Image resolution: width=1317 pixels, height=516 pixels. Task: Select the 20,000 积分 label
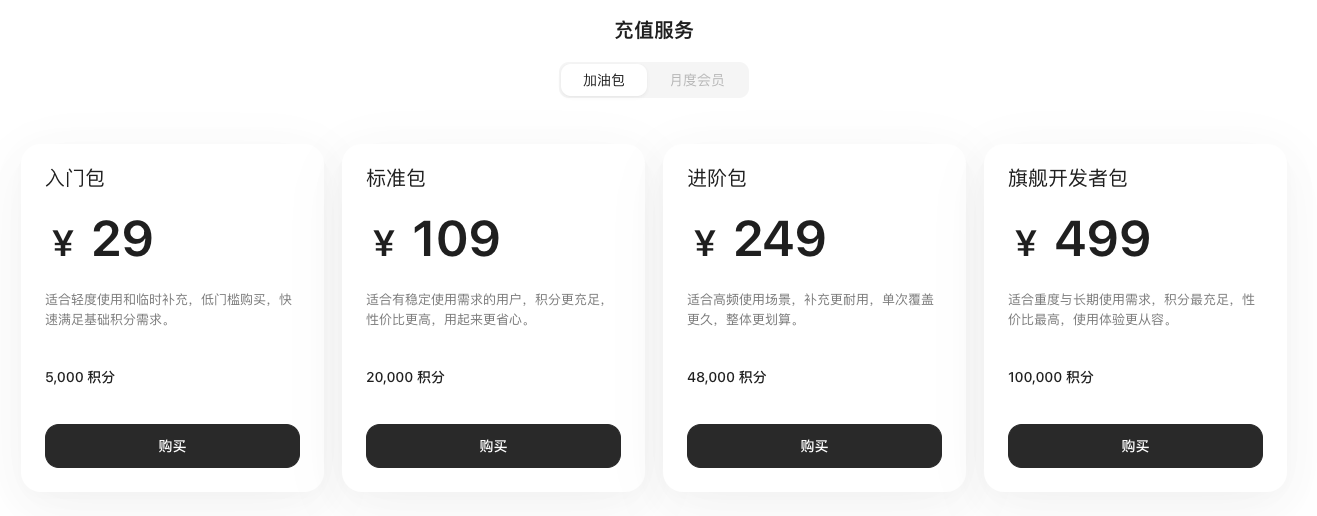pyautogui.click(x=405, y=377)
